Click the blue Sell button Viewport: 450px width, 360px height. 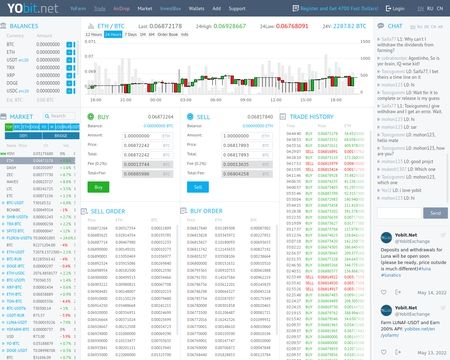pos(198,187)
